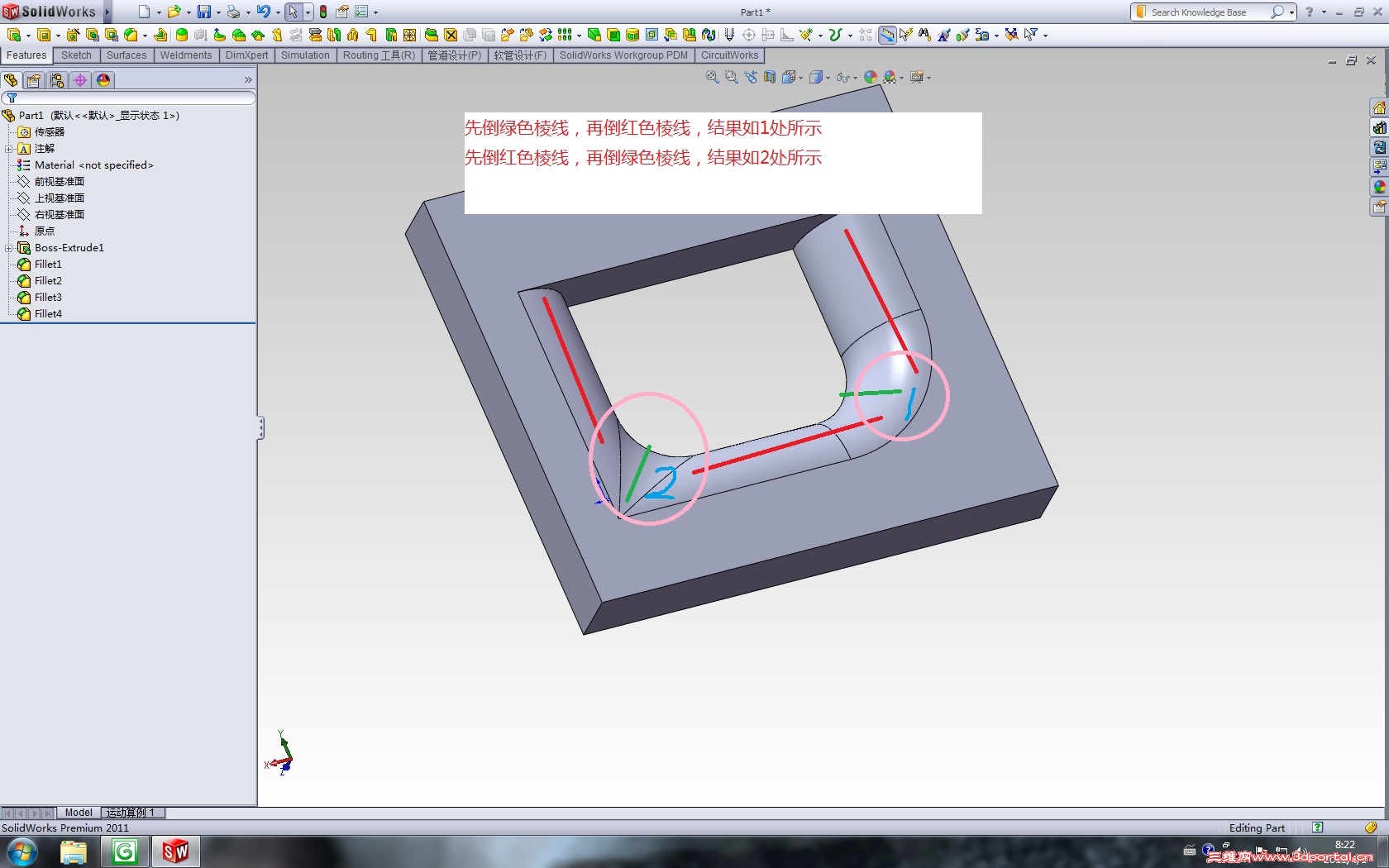This screenshot has width=1389, height=868.
Task: Select the 原点 origin item
Action: 44,231
